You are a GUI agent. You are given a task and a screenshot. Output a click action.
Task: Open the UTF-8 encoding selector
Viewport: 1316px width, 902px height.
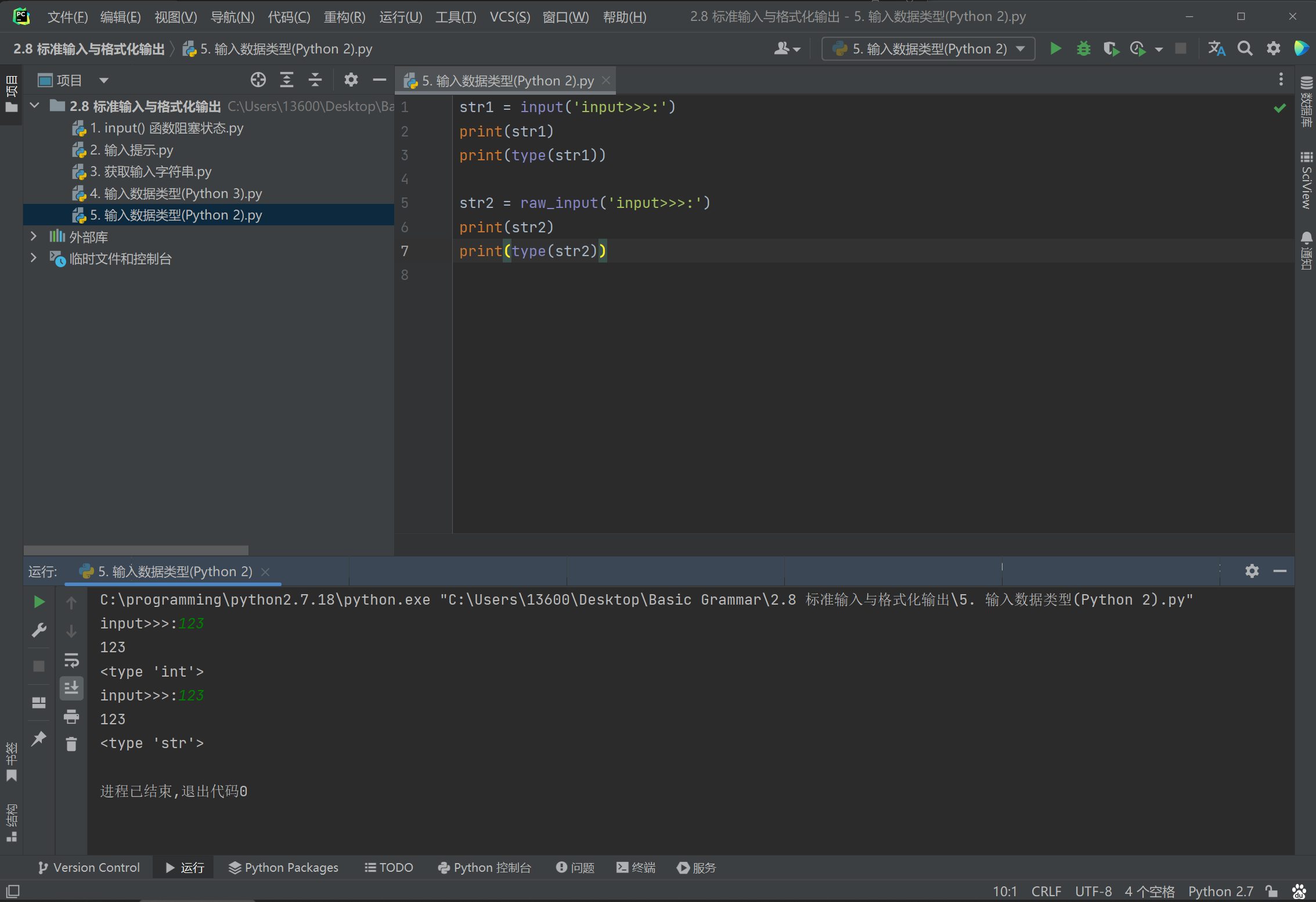[1093, 891]
